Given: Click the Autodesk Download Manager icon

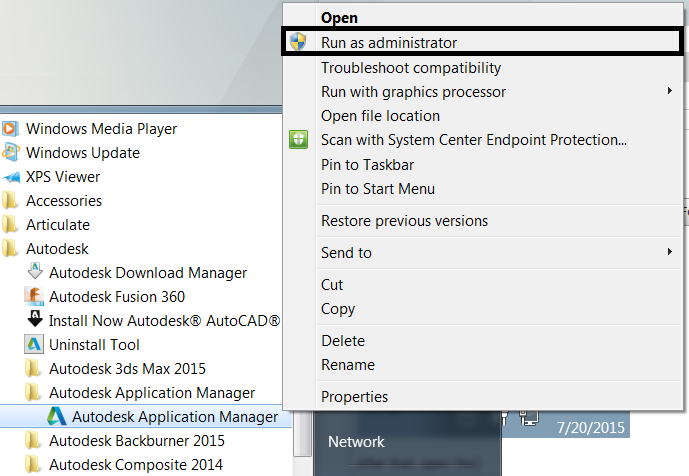Looking at the screenshot, I should pos(34,273).
